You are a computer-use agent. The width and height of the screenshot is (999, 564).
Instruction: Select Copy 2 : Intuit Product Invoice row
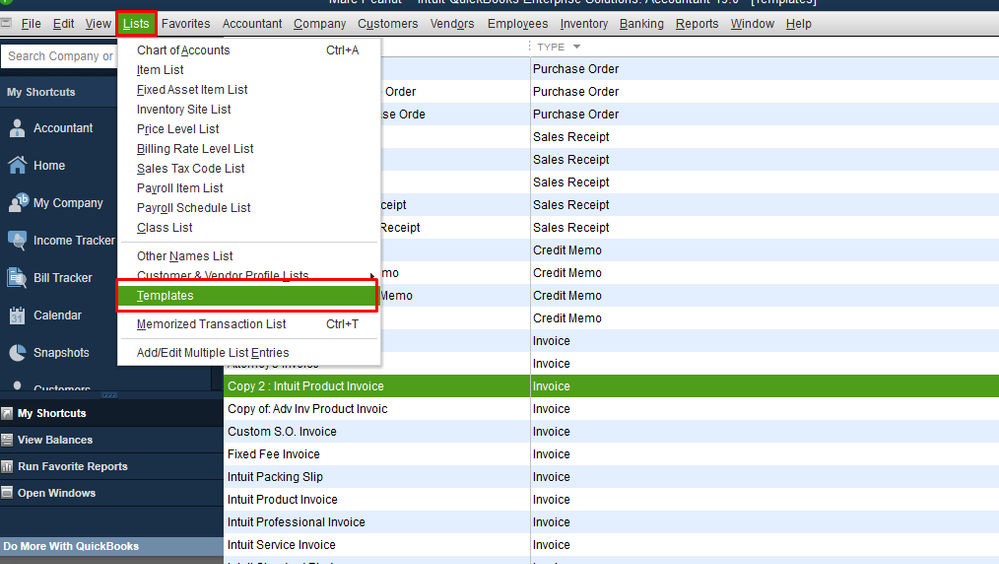point(612,386)
